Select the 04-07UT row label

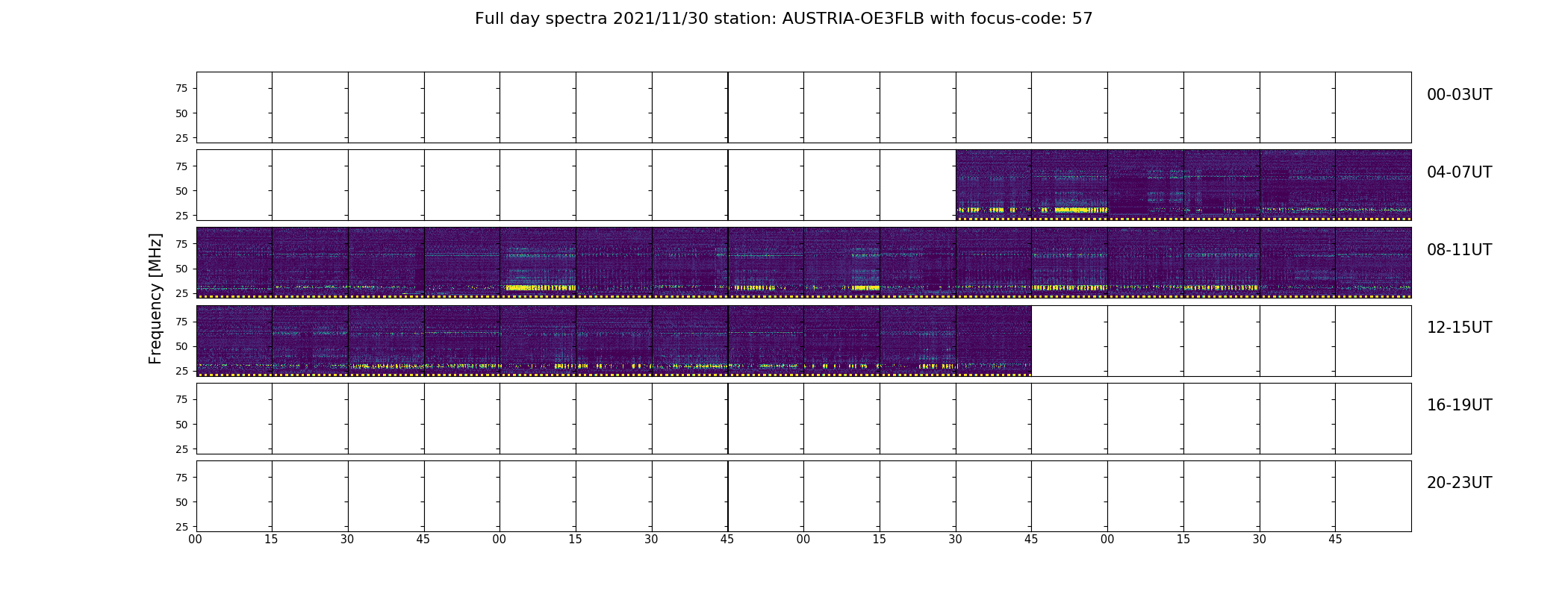(1459, 172)
